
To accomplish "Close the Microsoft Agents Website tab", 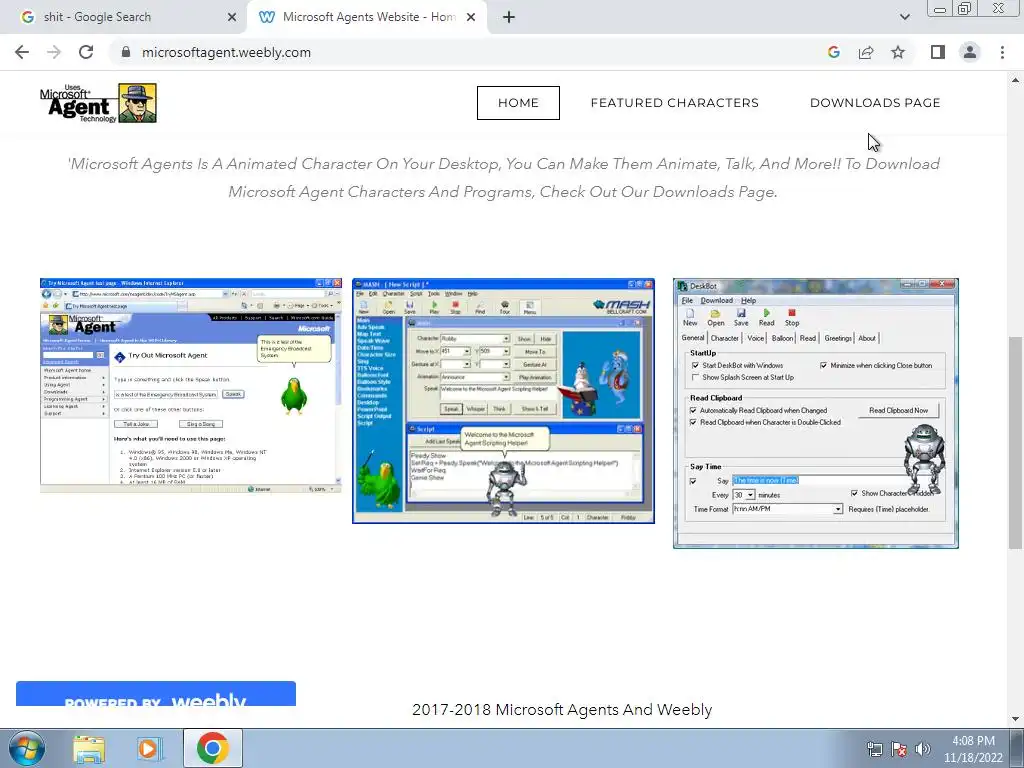I will click(x=471, y=18).
